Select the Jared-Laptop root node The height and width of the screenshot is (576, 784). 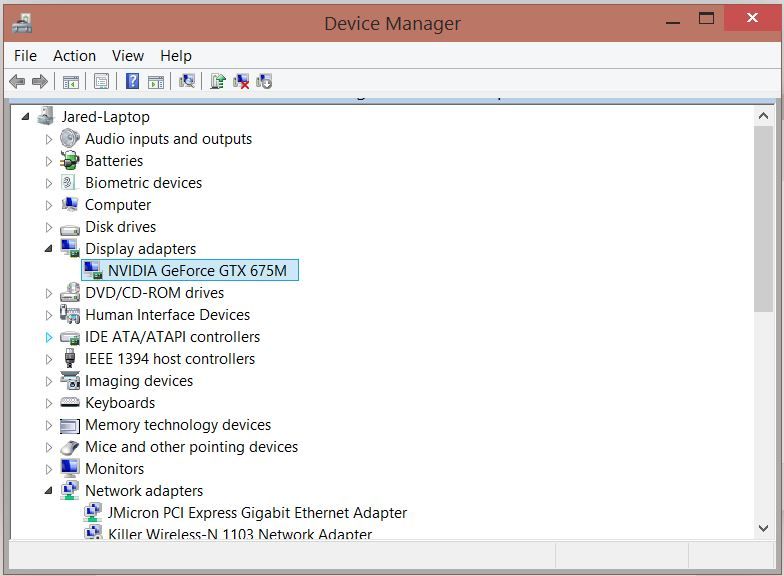click(x=105, y=117)
